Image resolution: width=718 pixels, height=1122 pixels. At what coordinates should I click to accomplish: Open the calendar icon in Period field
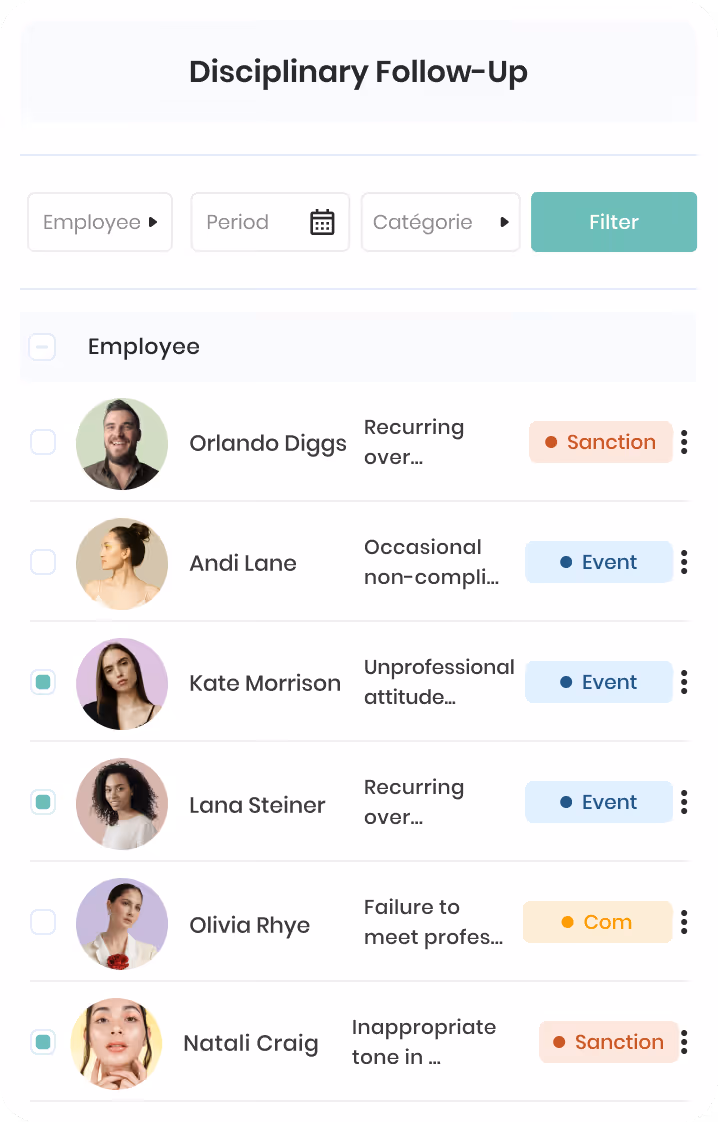[322, 222]
